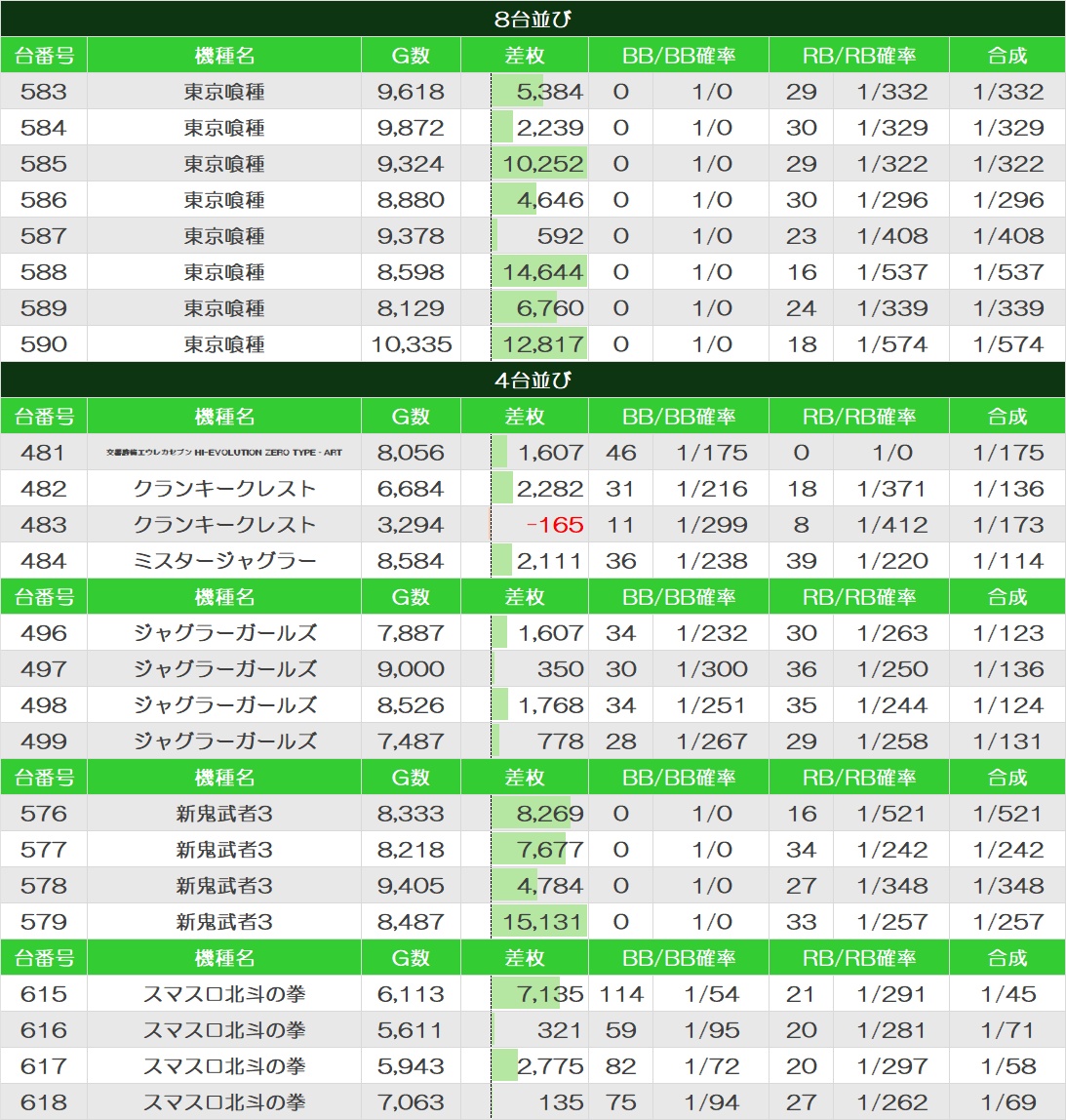Select machine number 583 cell
This screenshot has width=1066, height=1120.
tap(44, 92)
